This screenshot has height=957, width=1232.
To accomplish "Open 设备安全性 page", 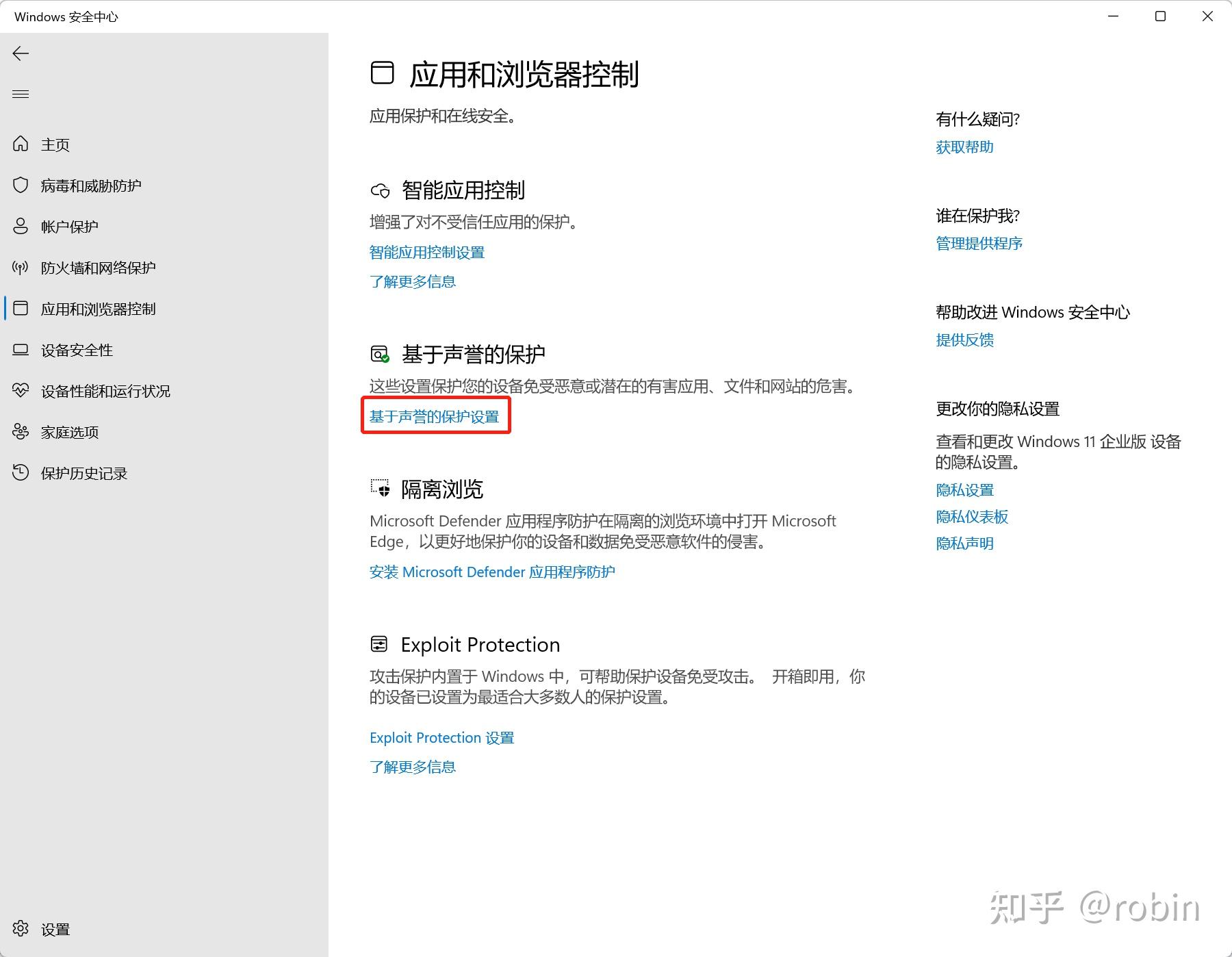I will tap(77, 350).
